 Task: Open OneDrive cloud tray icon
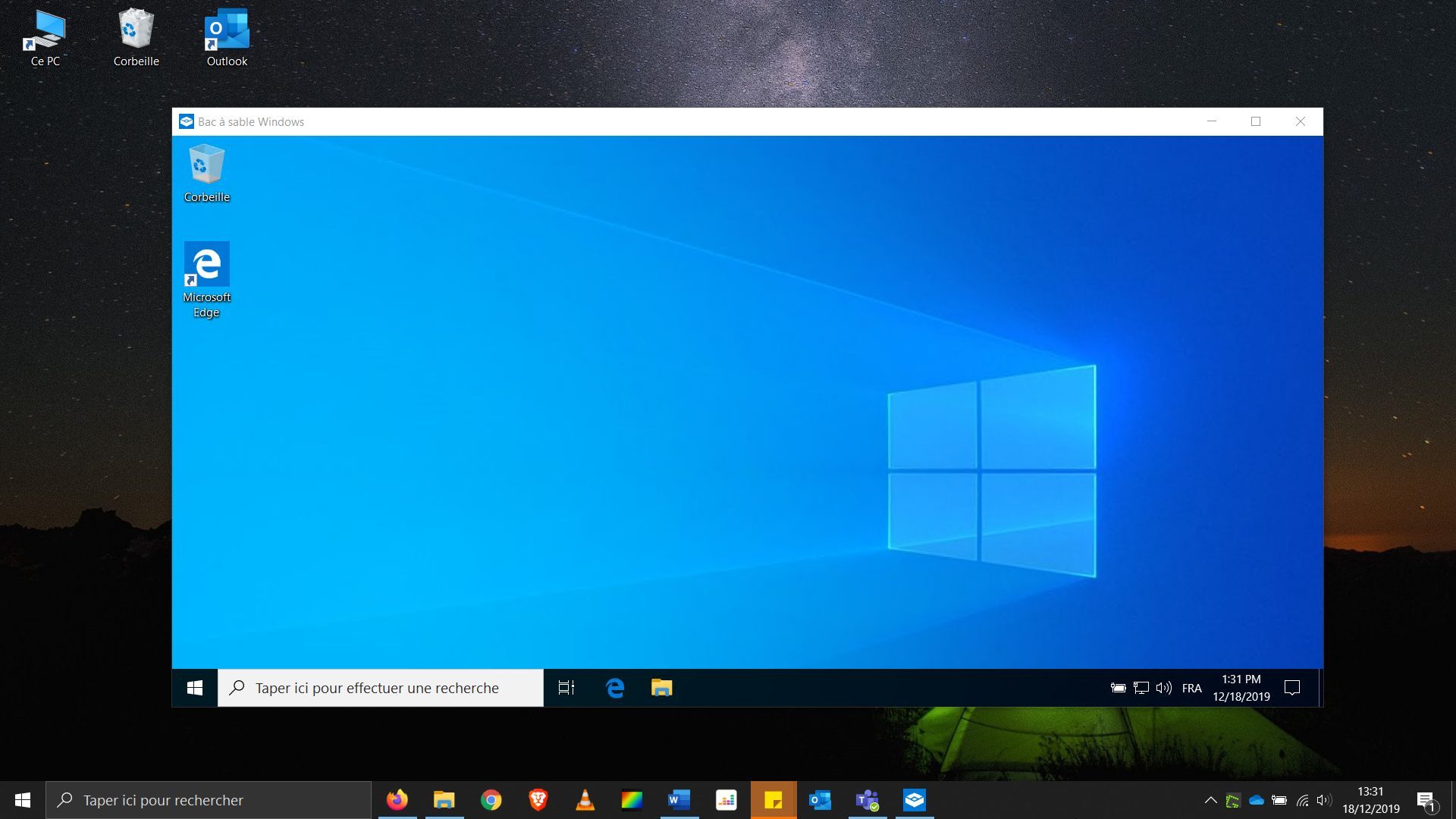pos(1257,800)
